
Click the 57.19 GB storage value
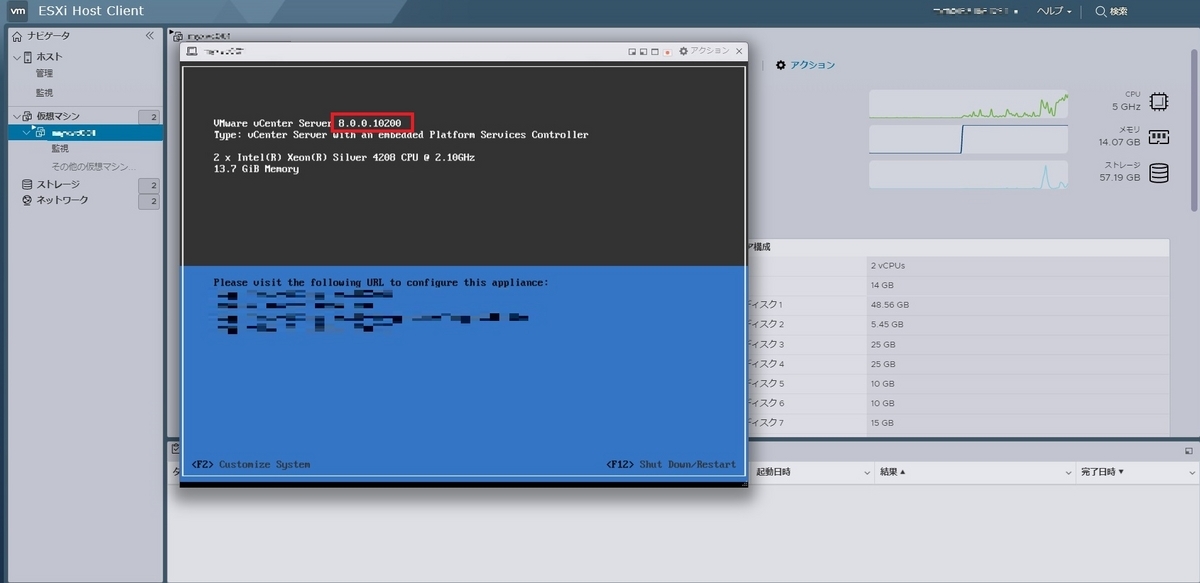tap(1119, 177)
